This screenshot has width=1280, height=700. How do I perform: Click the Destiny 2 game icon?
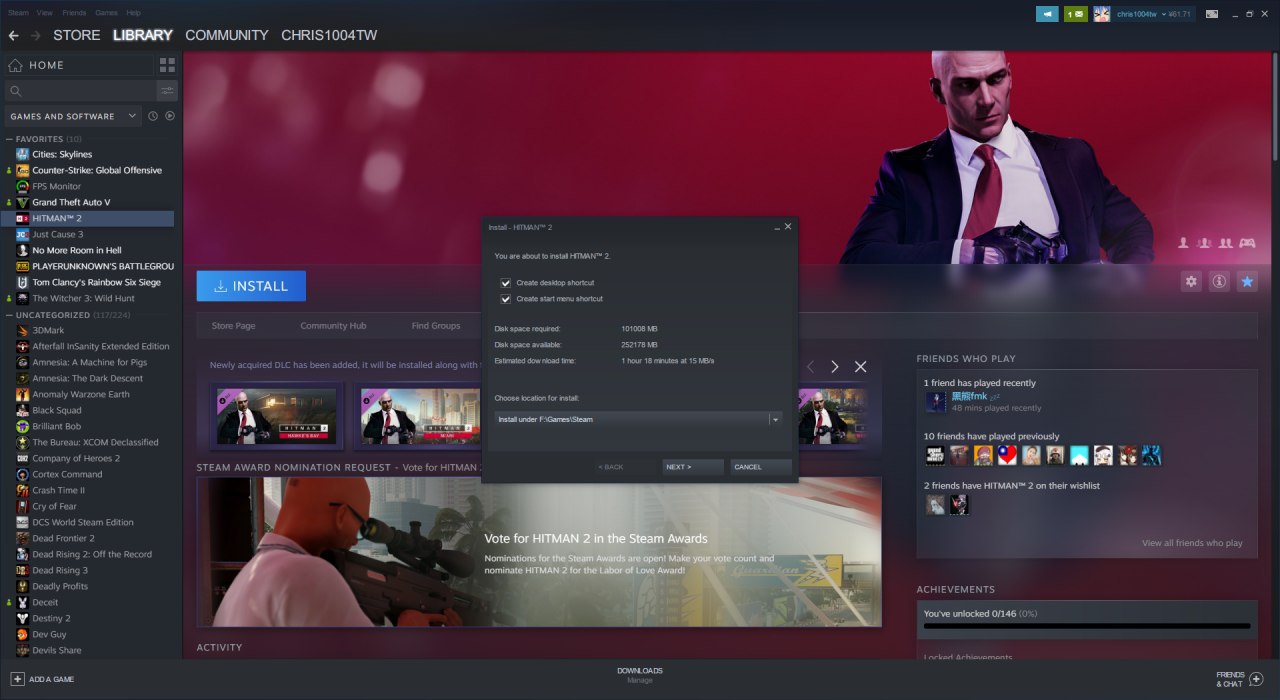22,618
